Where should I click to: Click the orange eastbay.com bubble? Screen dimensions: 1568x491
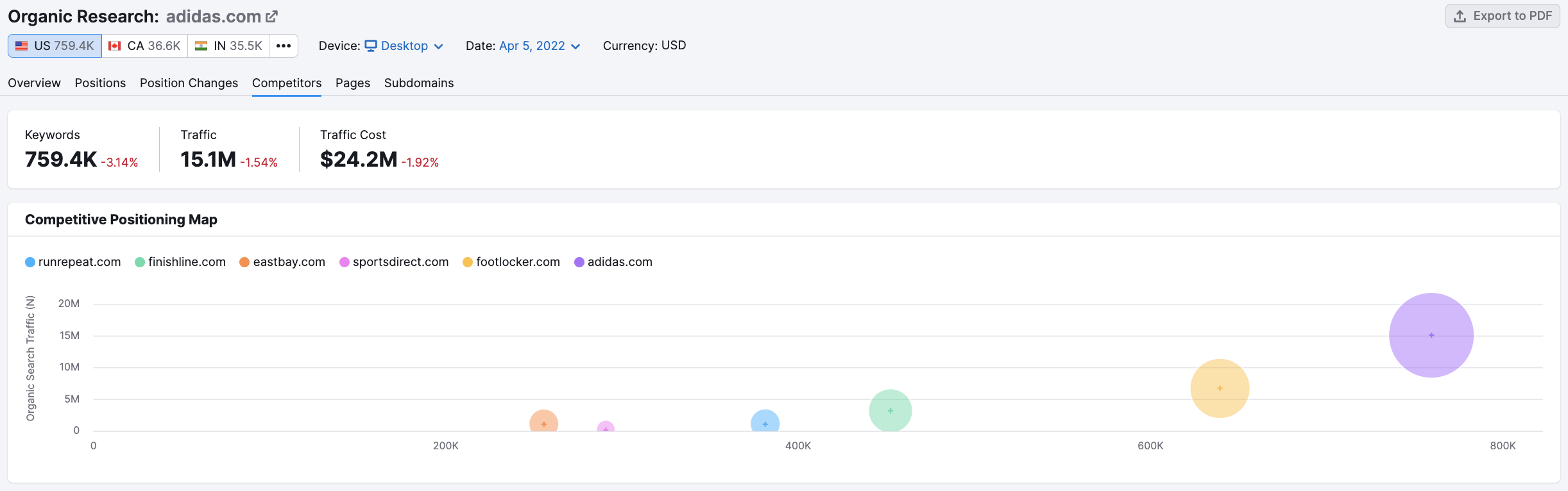(543, 421)
